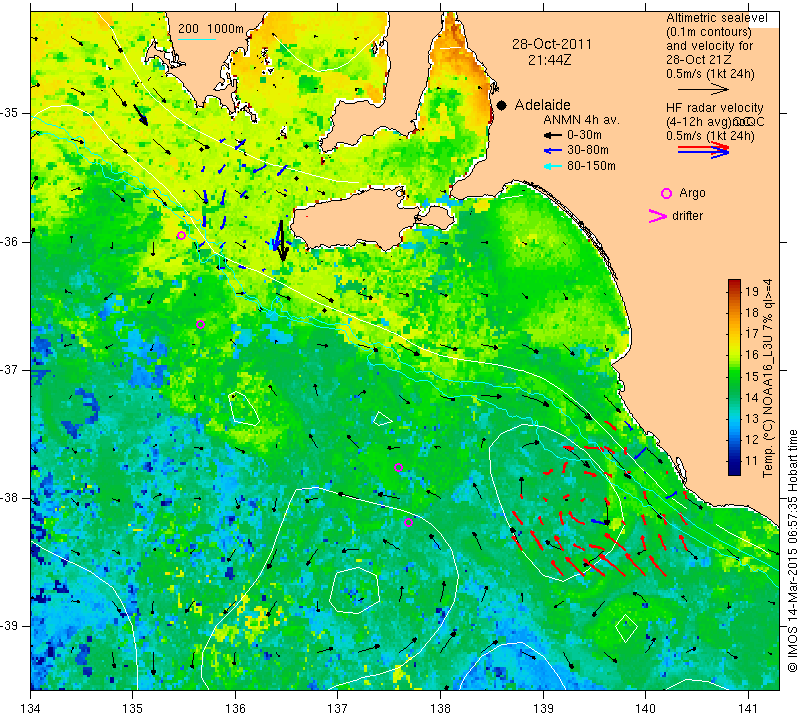Click the IMOS copyright timestamp text
800x720 pixels.
pyautogui.click(x=792, y=550)
